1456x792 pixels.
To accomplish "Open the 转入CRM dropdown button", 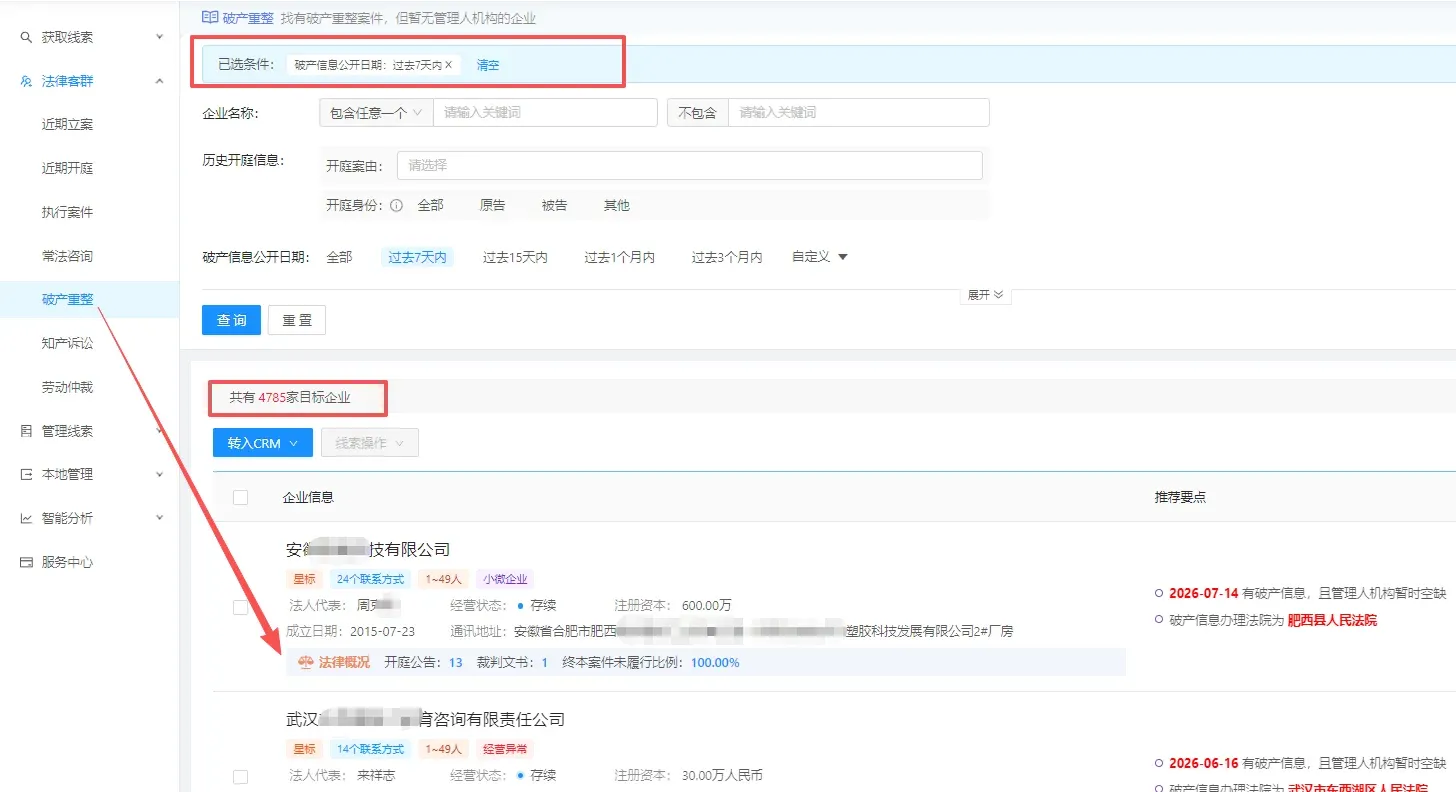I will [263, 443].
